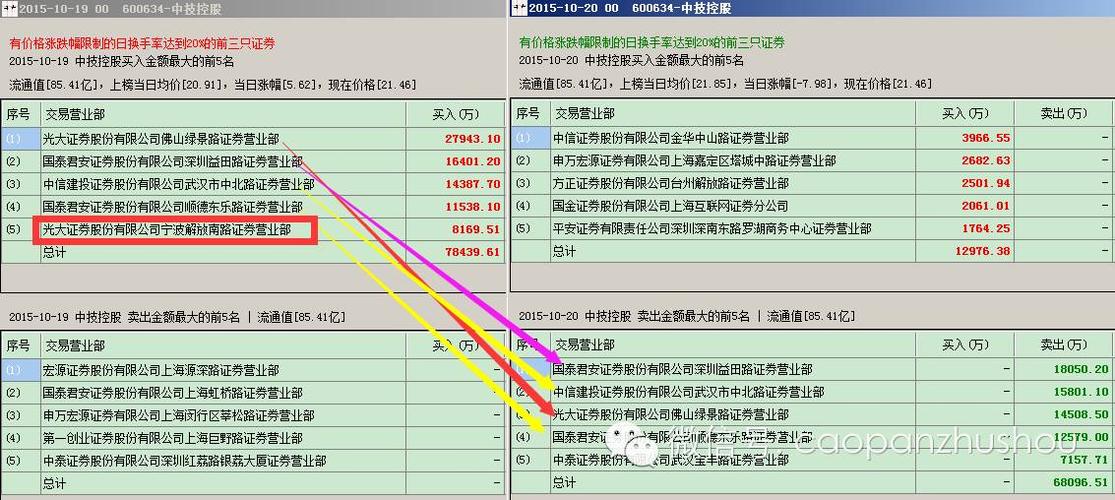This screenshot has height=500, width=1115.
Task: Click the line with 上榜当日均价[20.91]
Action: click(x=213, y=85)
